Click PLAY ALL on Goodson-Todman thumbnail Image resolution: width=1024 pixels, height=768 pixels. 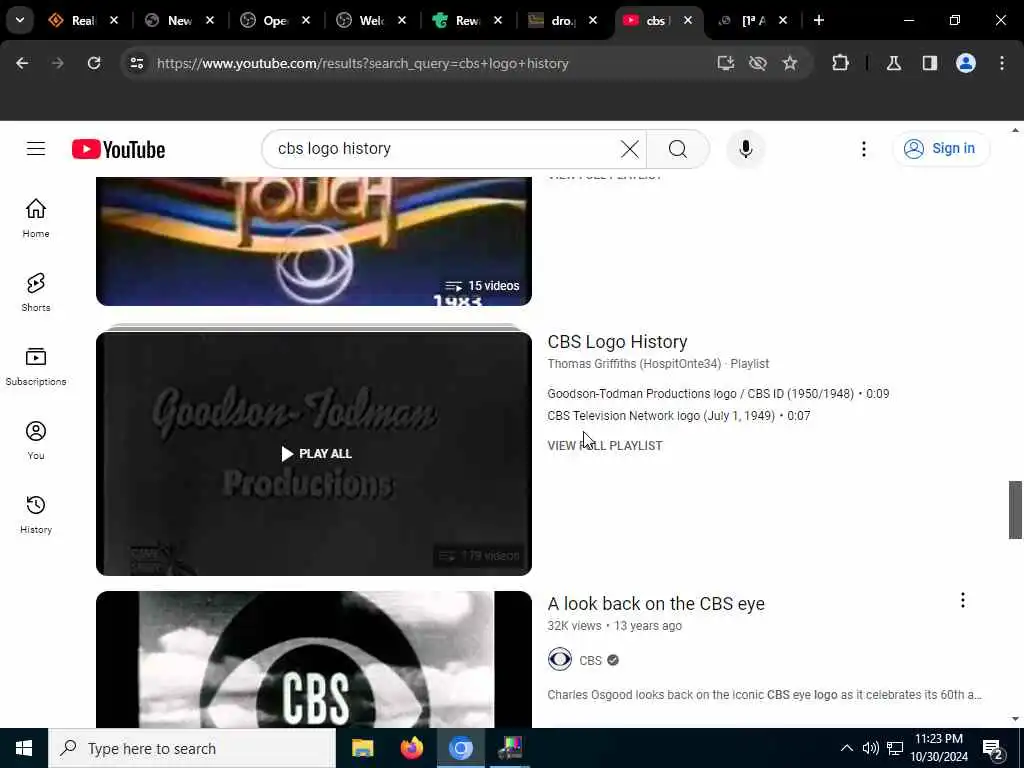pos(316,453)
